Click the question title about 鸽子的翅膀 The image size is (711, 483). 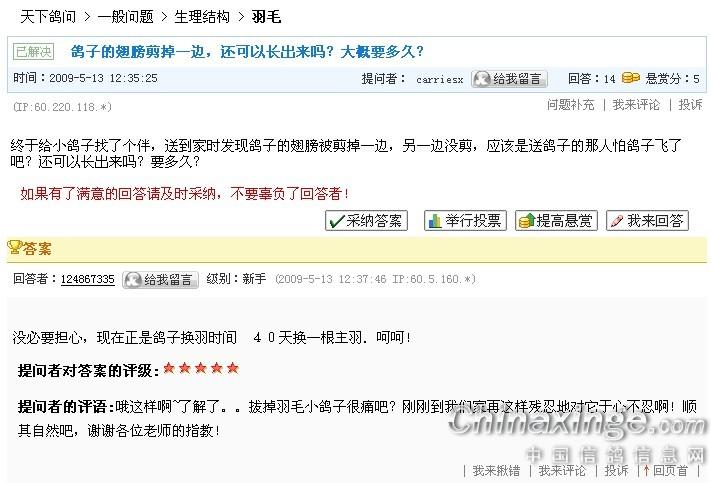tap(247, 51)
